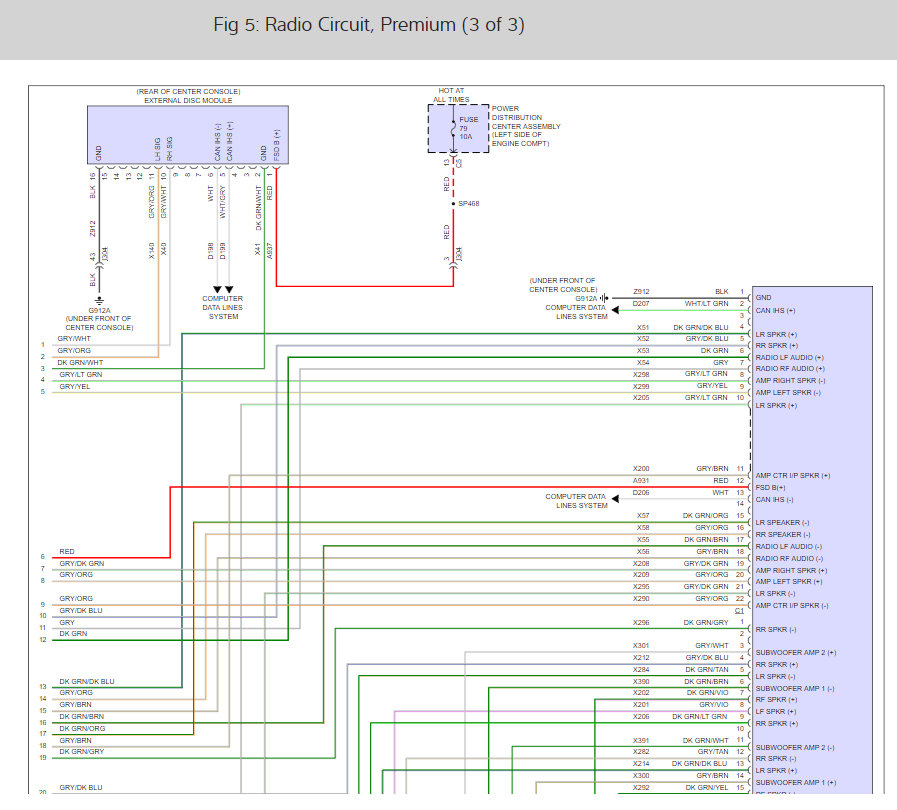897x810 pixels.
Task: Click the 'GRY/TAN' wire color label
Action: point(713,752)
